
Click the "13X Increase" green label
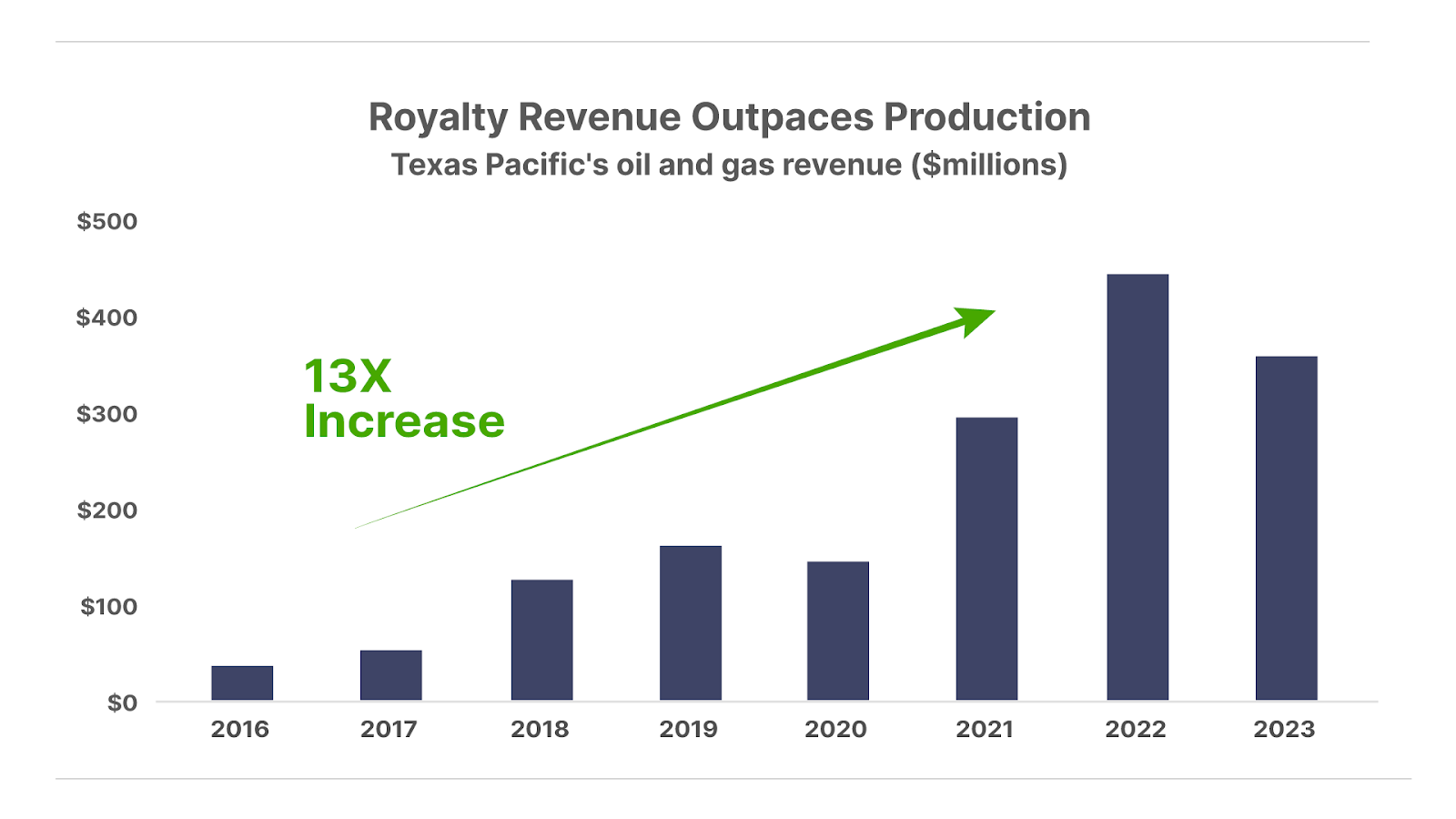point(404,399)
